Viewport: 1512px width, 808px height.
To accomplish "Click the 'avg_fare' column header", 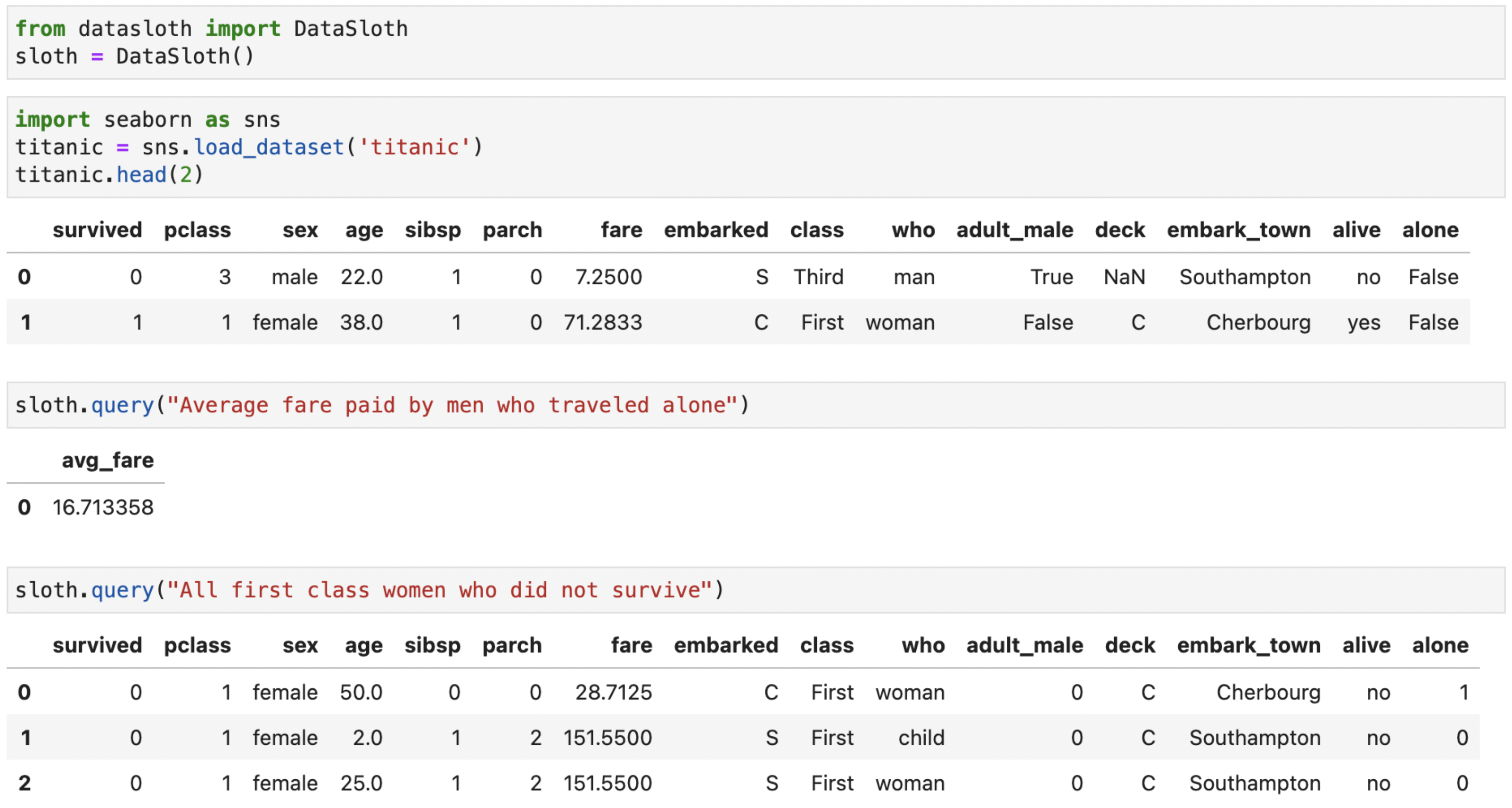I will coord(107,460).
